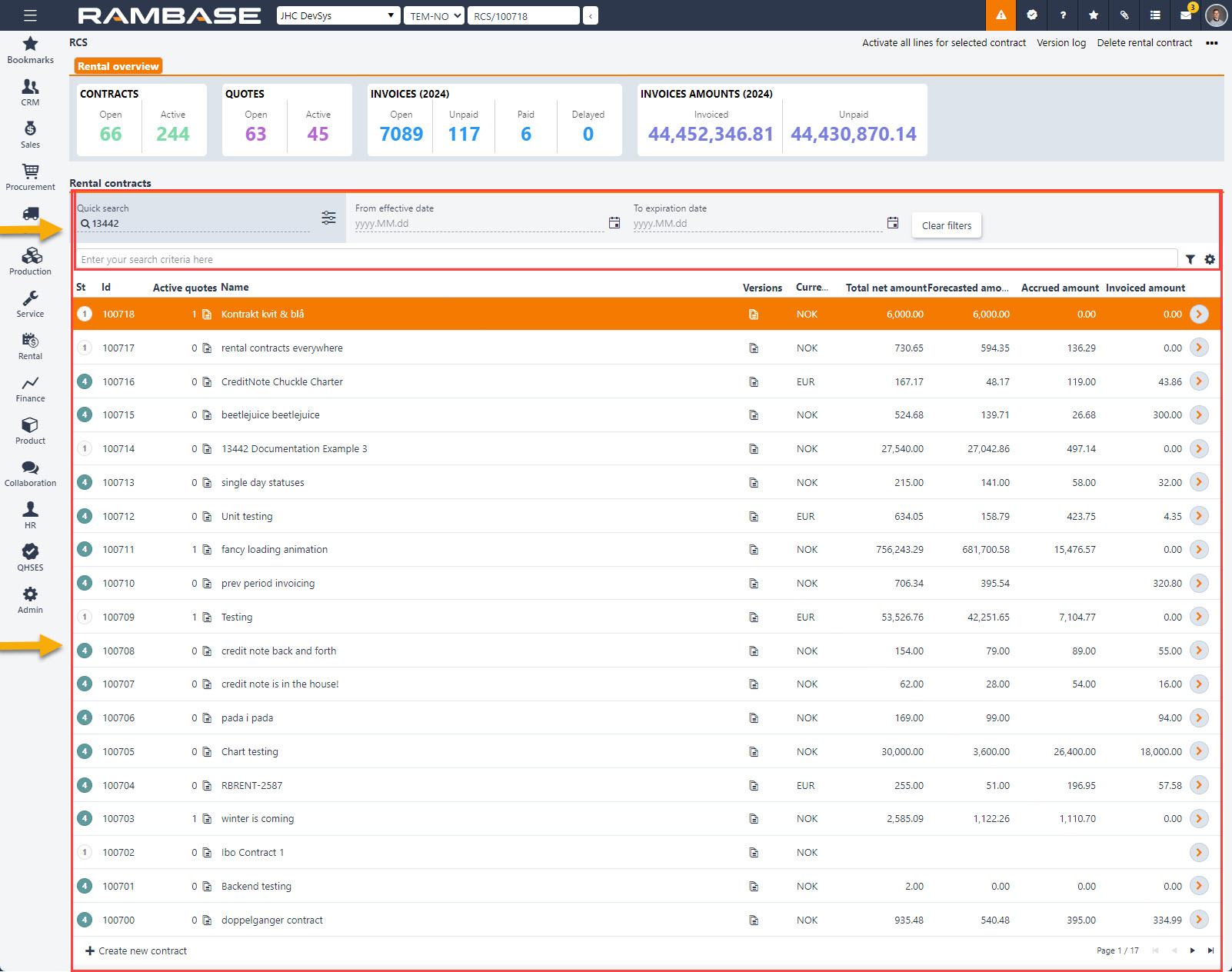Open Version log from the top menu

point(1061,43)
